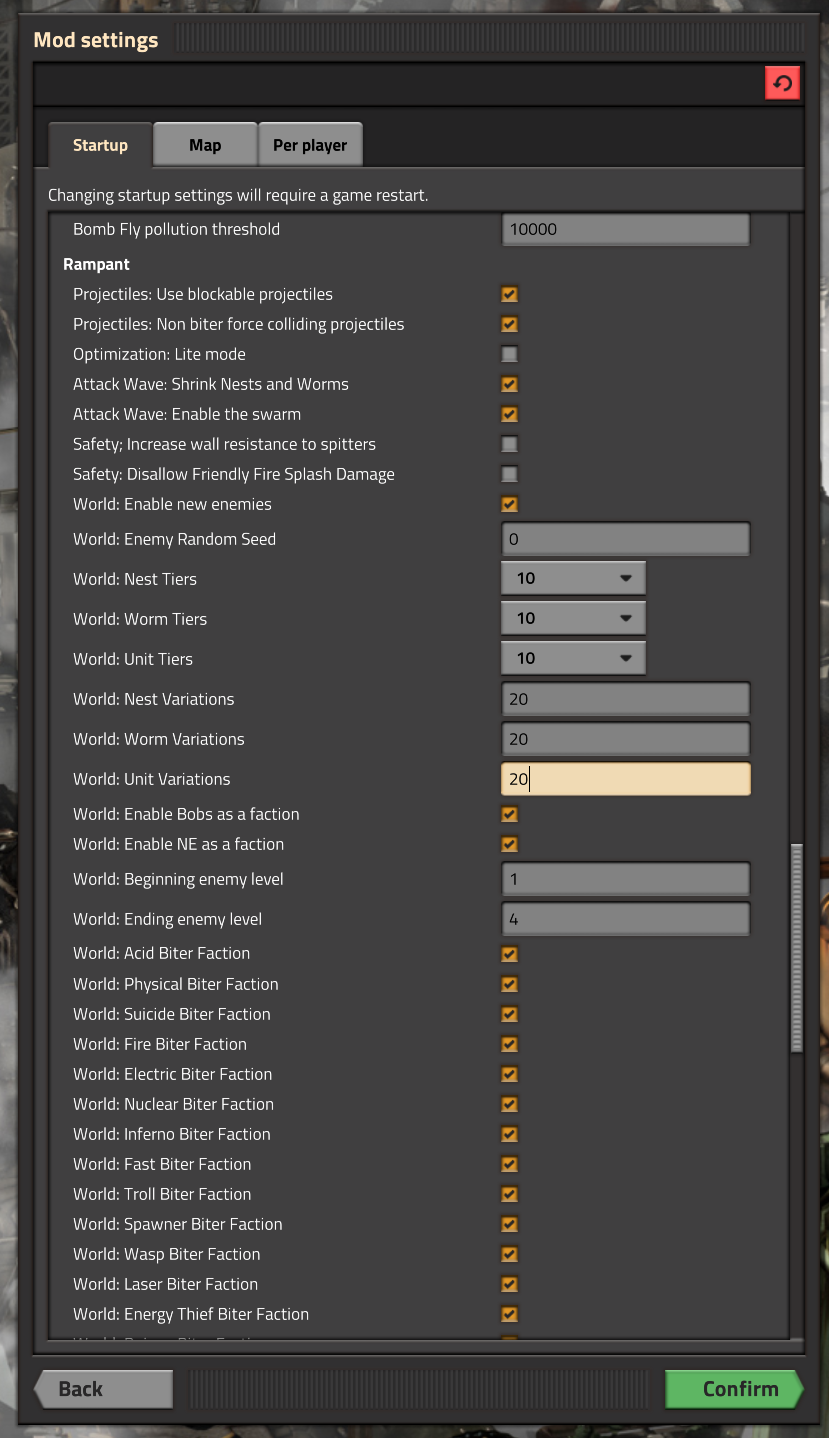
Task: Enable Disallow Friendly Fire Splash Damage
Action: tap(510, 474)
